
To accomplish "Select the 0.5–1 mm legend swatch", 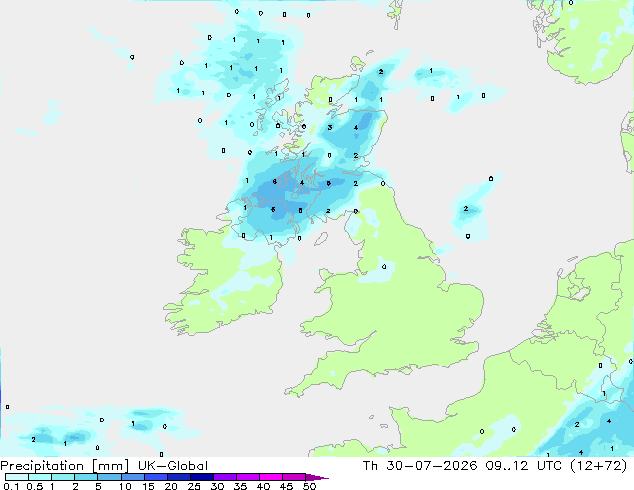I will (x=40, y=477).
